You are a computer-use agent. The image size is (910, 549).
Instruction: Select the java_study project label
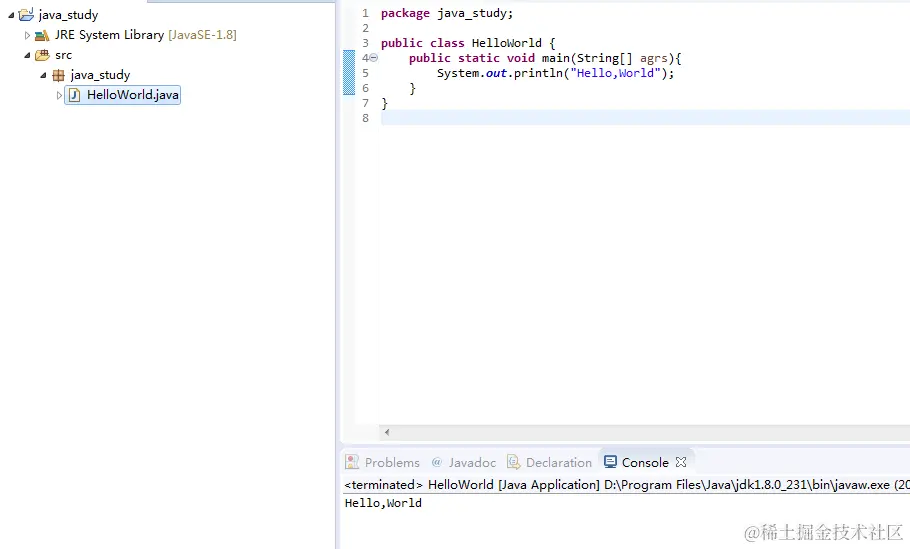point(68,15)
